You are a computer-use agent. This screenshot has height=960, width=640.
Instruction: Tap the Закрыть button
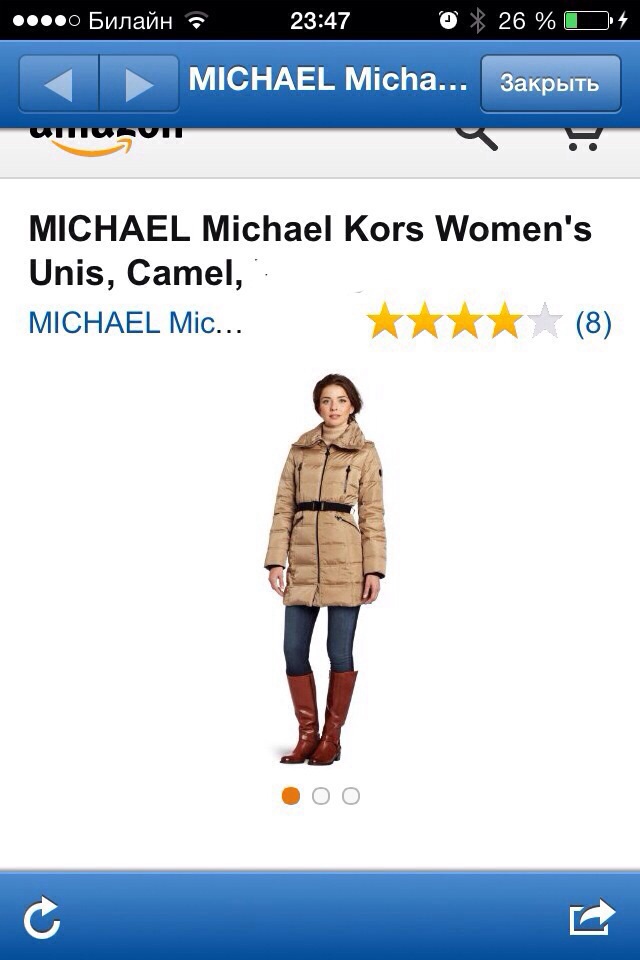coord(551,83)
